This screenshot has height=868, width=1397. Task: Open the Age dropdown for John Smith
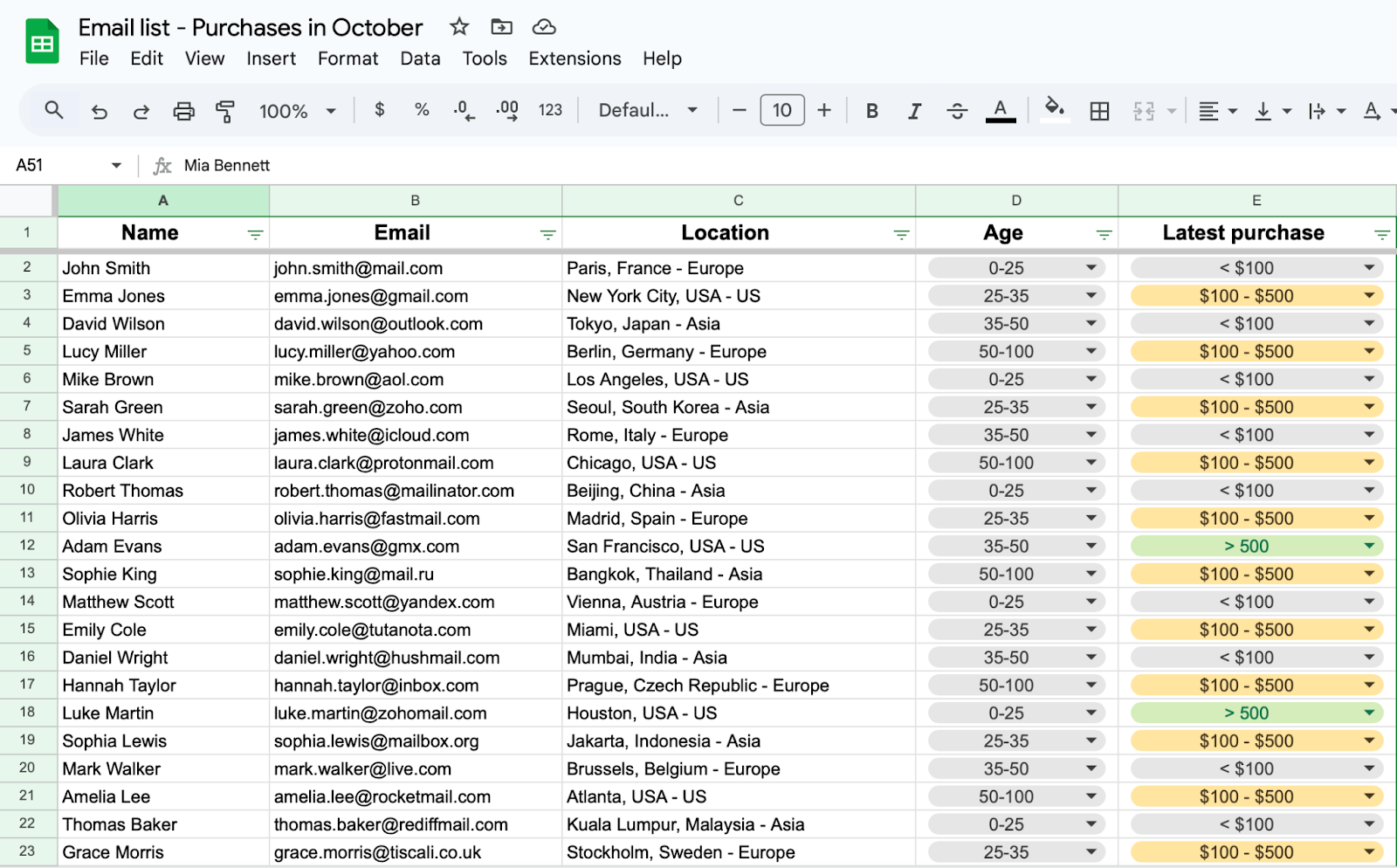point(1093,268)
